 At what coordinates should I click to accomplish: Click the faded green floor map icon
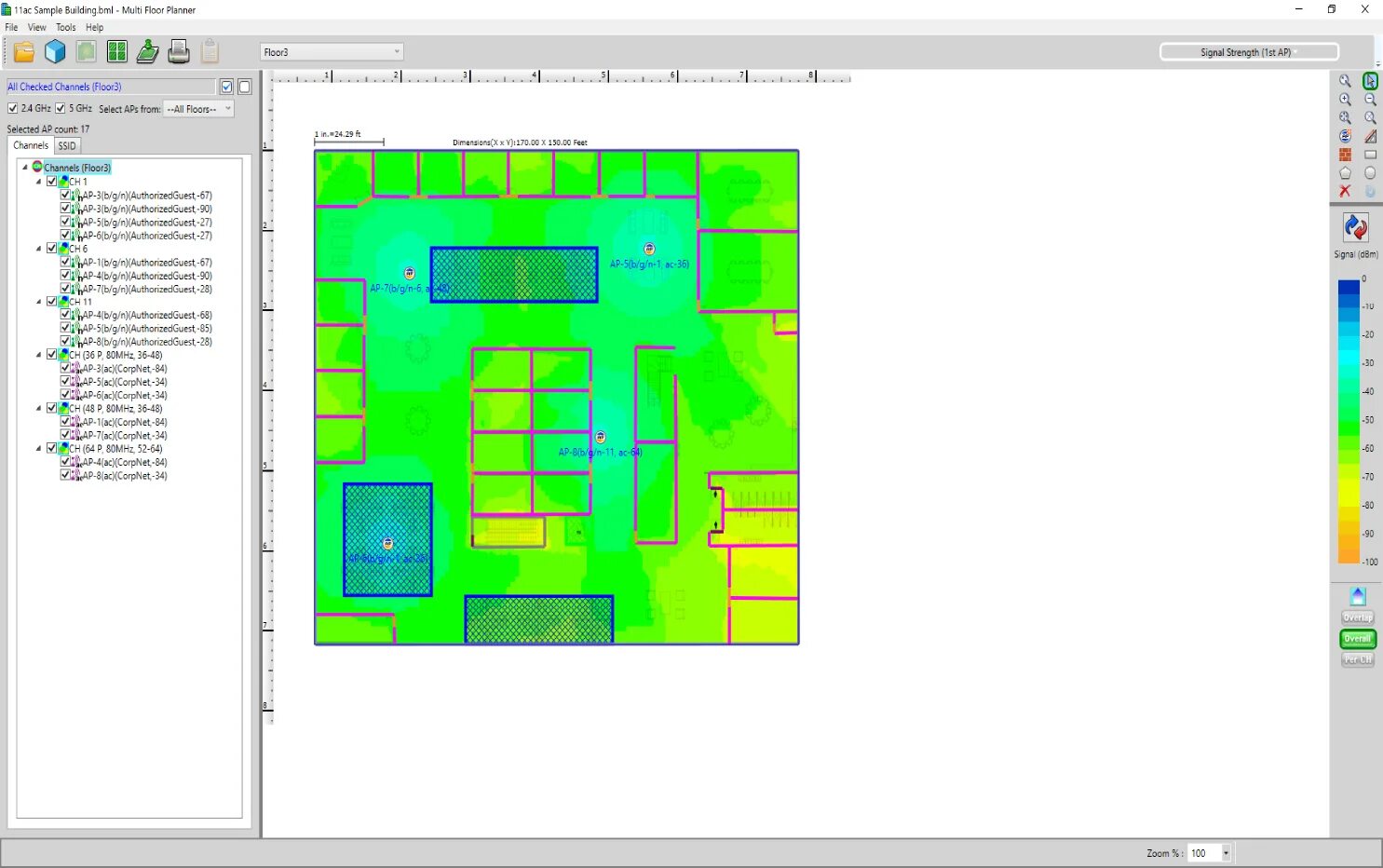pos(87,52)
